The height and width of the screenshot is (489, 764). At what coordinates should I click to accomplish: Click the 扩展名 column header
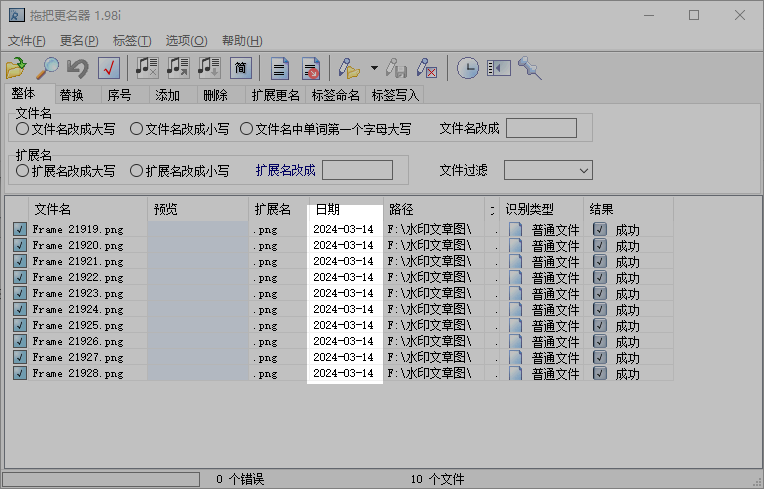point(279,209)
